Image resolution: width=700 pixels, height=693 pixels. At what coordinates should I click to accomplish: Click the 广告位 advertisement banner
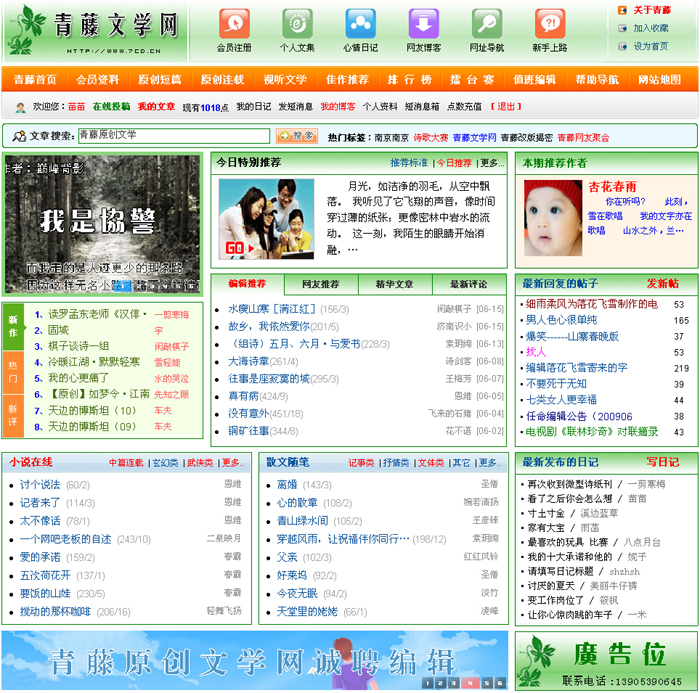(606, 661)
